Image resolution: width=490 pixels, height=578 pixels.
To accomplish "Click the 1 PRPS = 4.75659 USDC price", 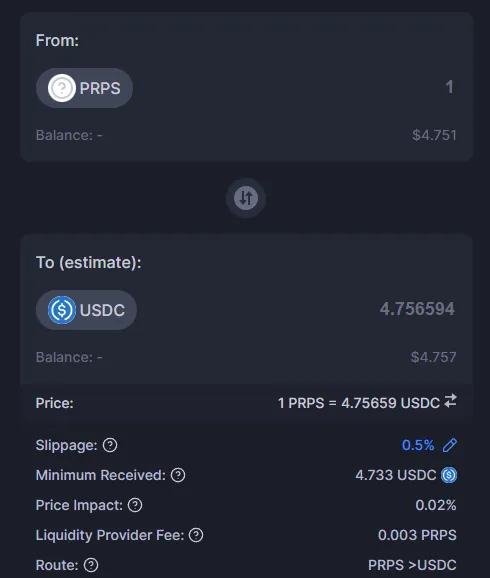I will coord(359,403).
